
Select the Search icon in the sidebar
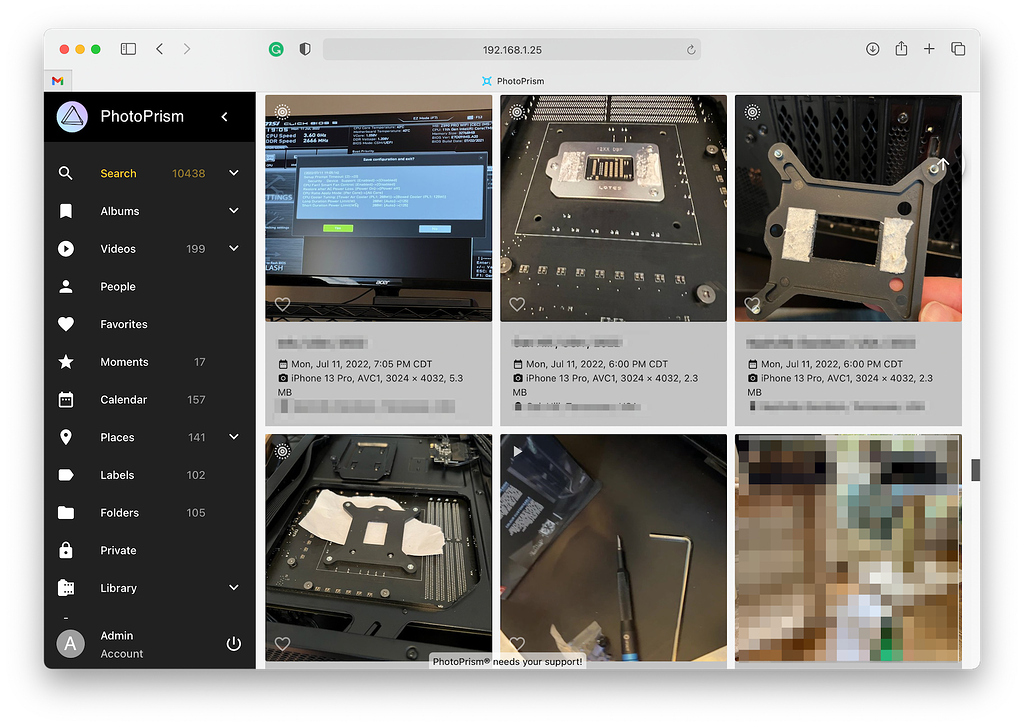coord(65,173)
